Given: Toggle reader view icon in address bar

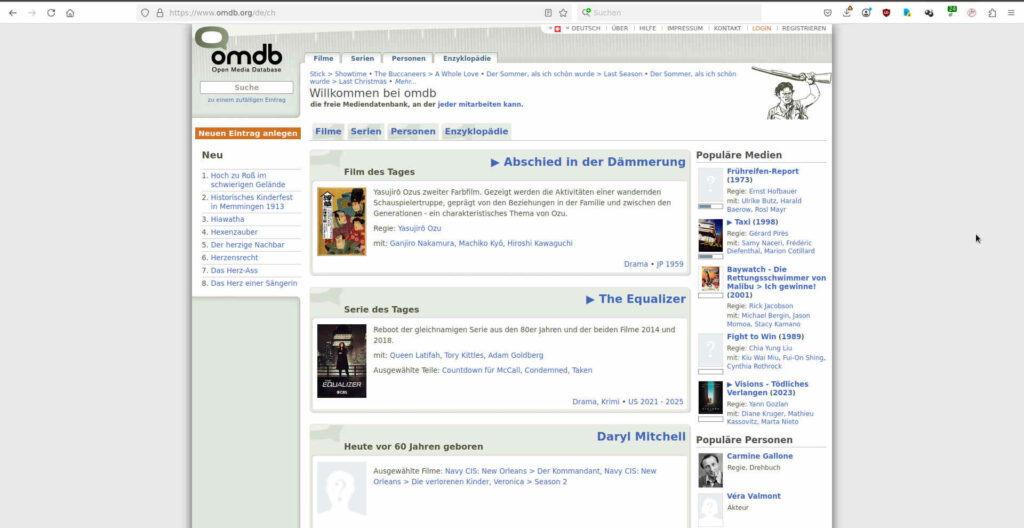Looking at the screenshot, I should pos(548,12).
